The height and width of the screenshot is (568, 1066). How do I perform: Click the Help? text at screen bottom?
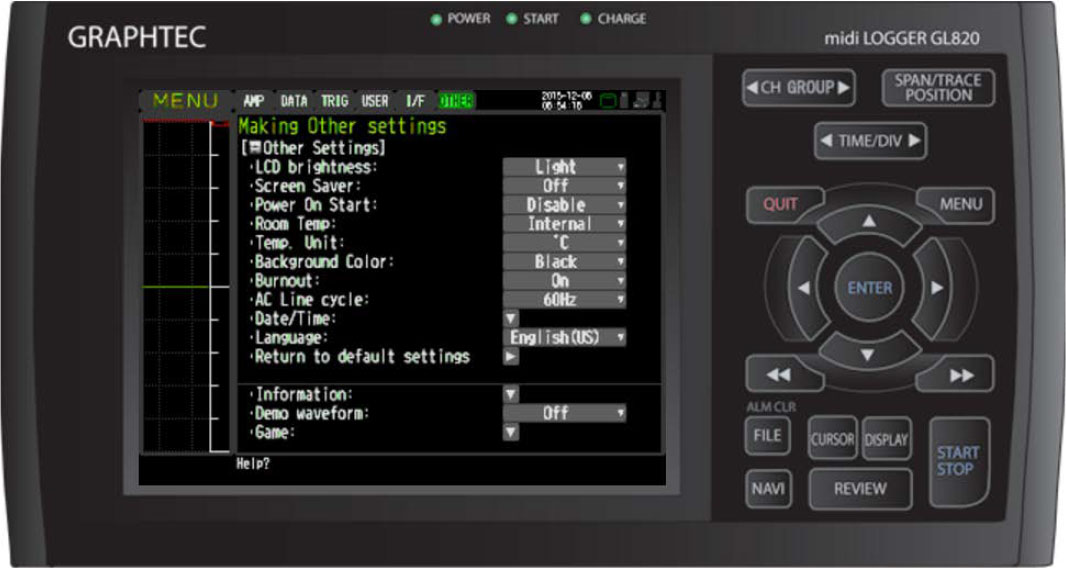(253, 464)
